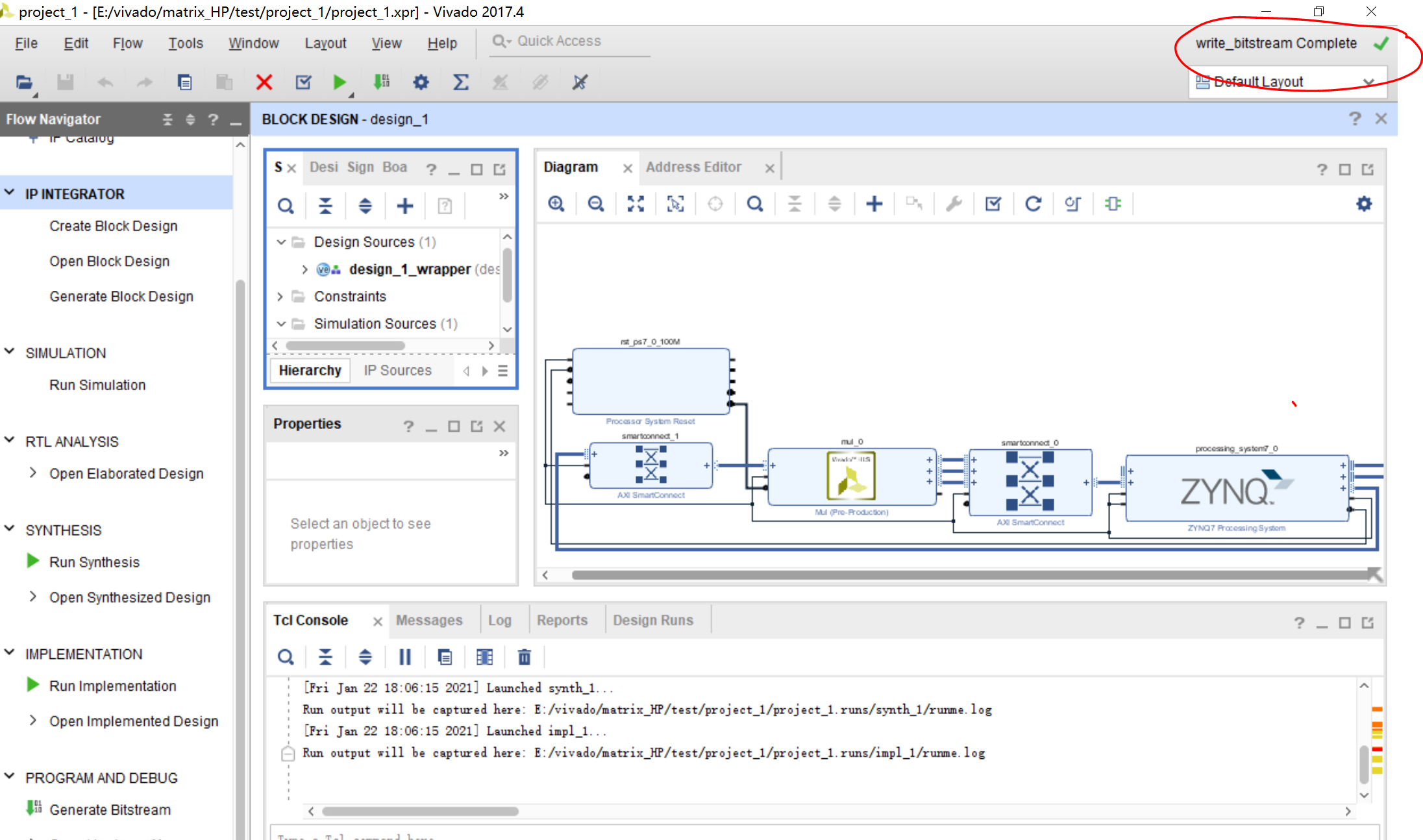1423x840 pixels.
Task: Close the Tcl Console tab
Action: coord(377,621)
